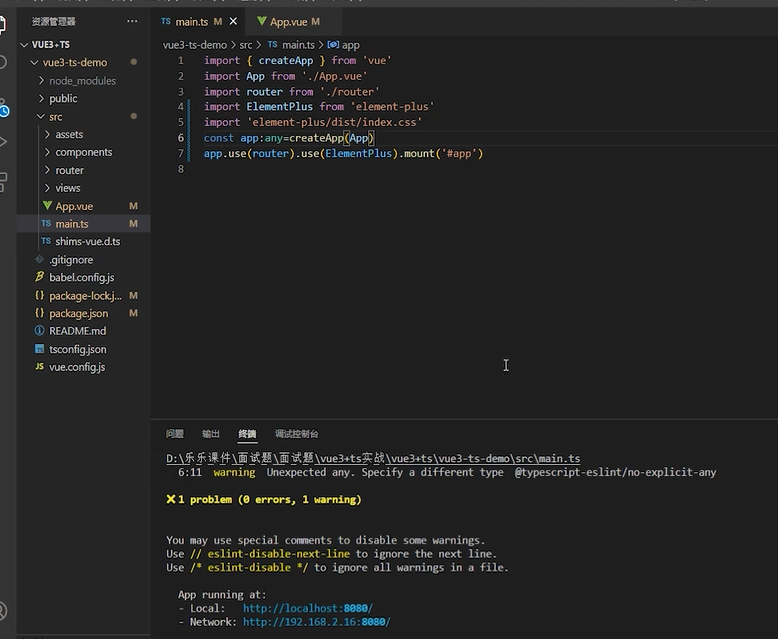Click vue3-ts-demo in the breadcrumb
The image size is (778, 639).
(194, 45)
